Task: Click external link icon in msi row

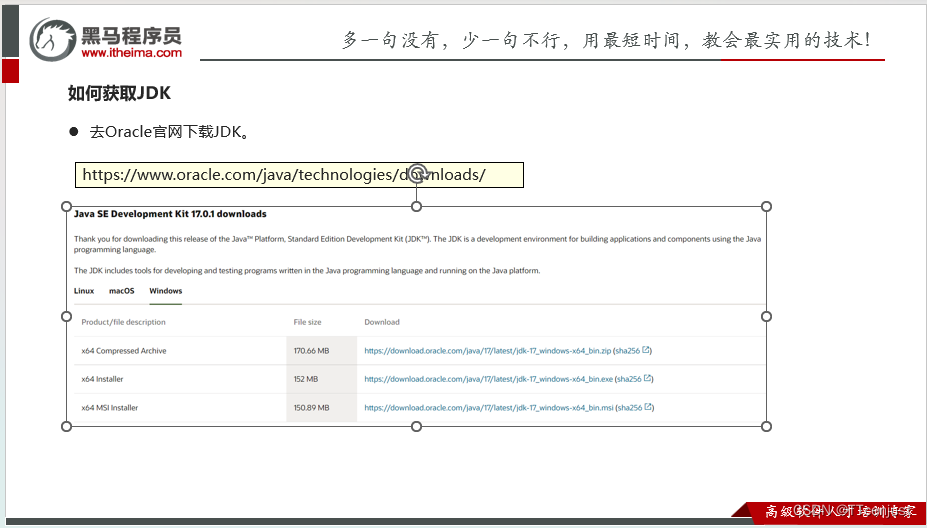Action: 649,407
